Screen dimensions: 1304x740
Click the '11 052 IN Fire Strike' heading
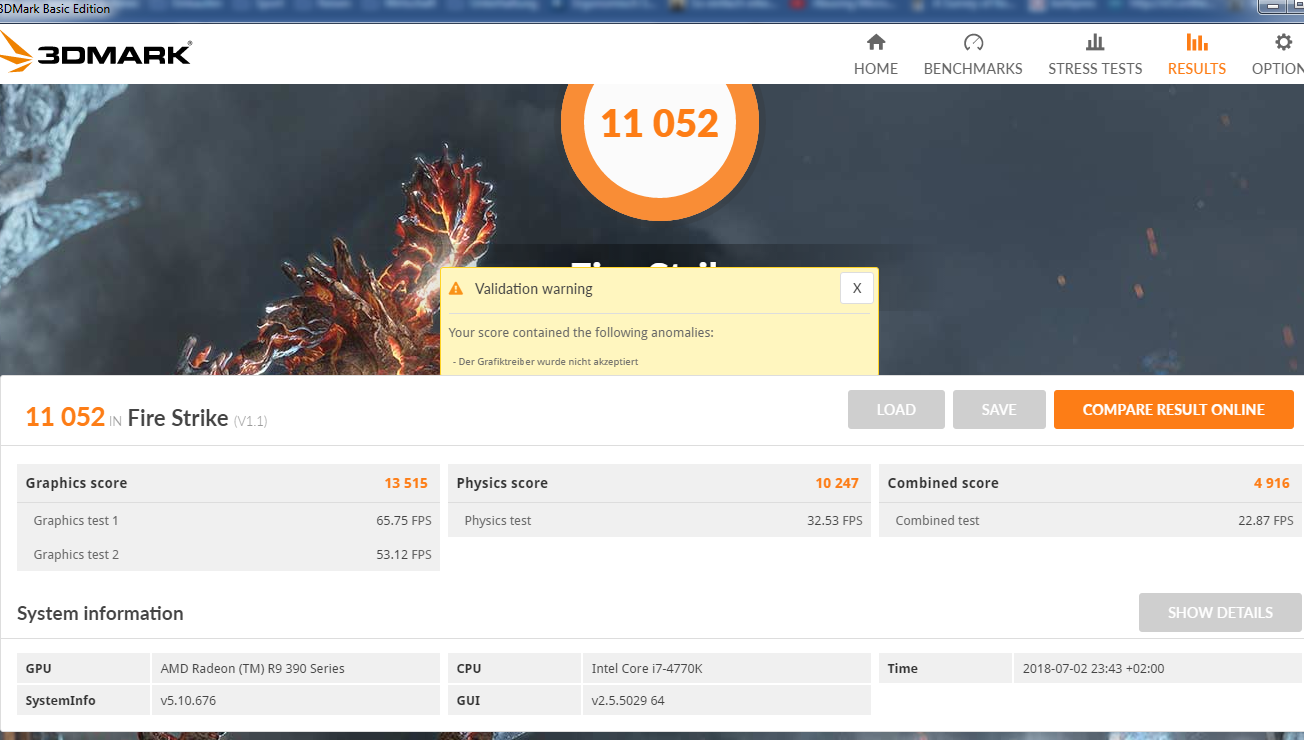point(146,418)
